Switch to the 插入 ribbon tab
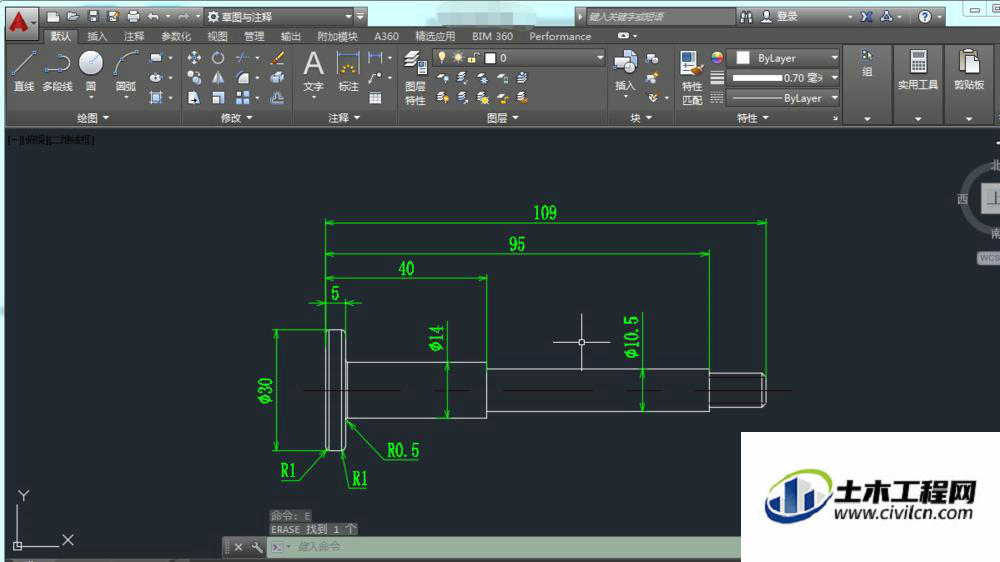This screenshot has width=1000, height=562. [x=97, y=36]
